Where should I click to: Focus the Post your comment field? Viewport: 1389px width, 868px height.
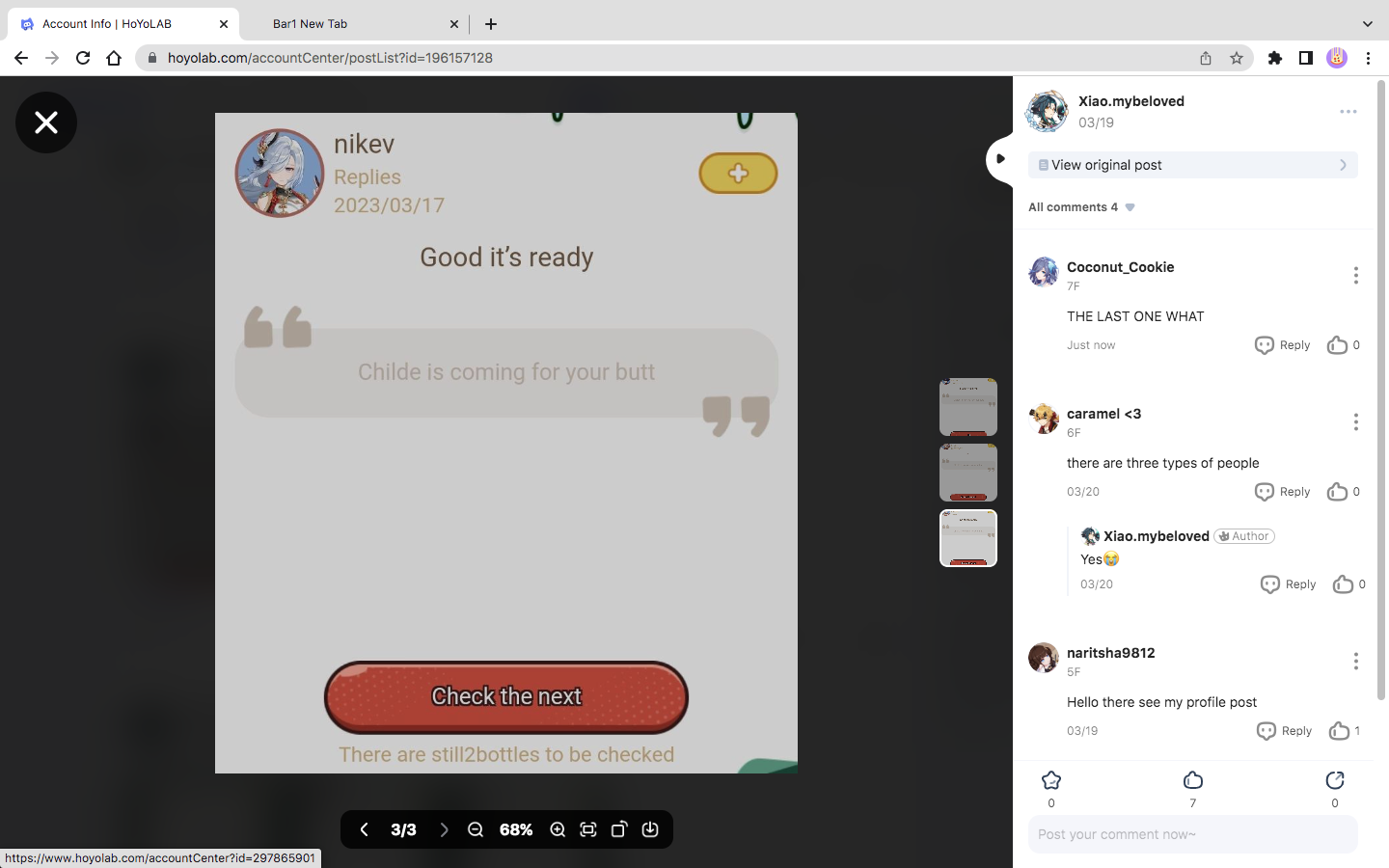(1192, 834)
